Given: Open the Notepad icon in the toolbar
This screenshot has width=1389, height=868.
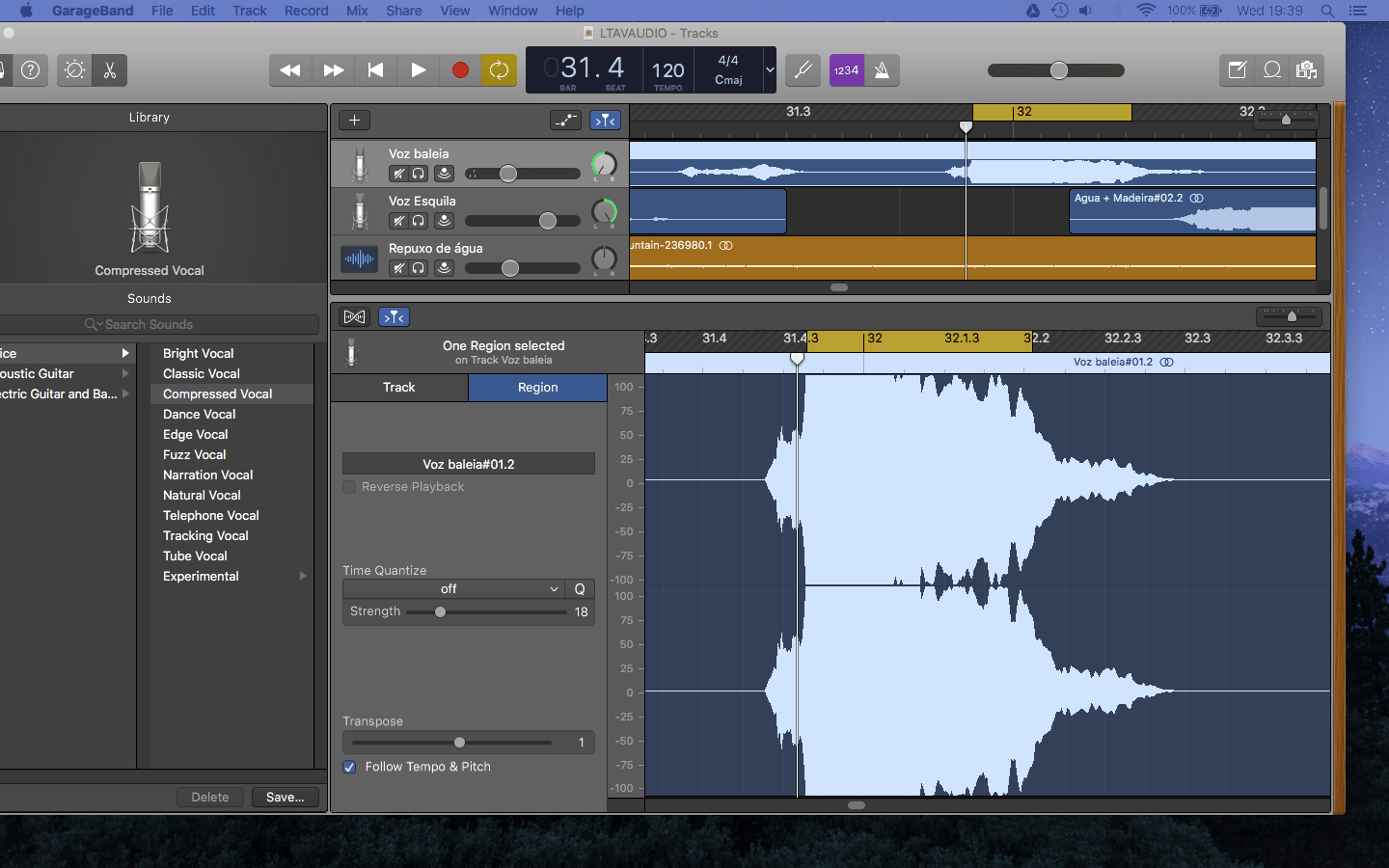Looking at the screenshot, I should click(1237, 70).
